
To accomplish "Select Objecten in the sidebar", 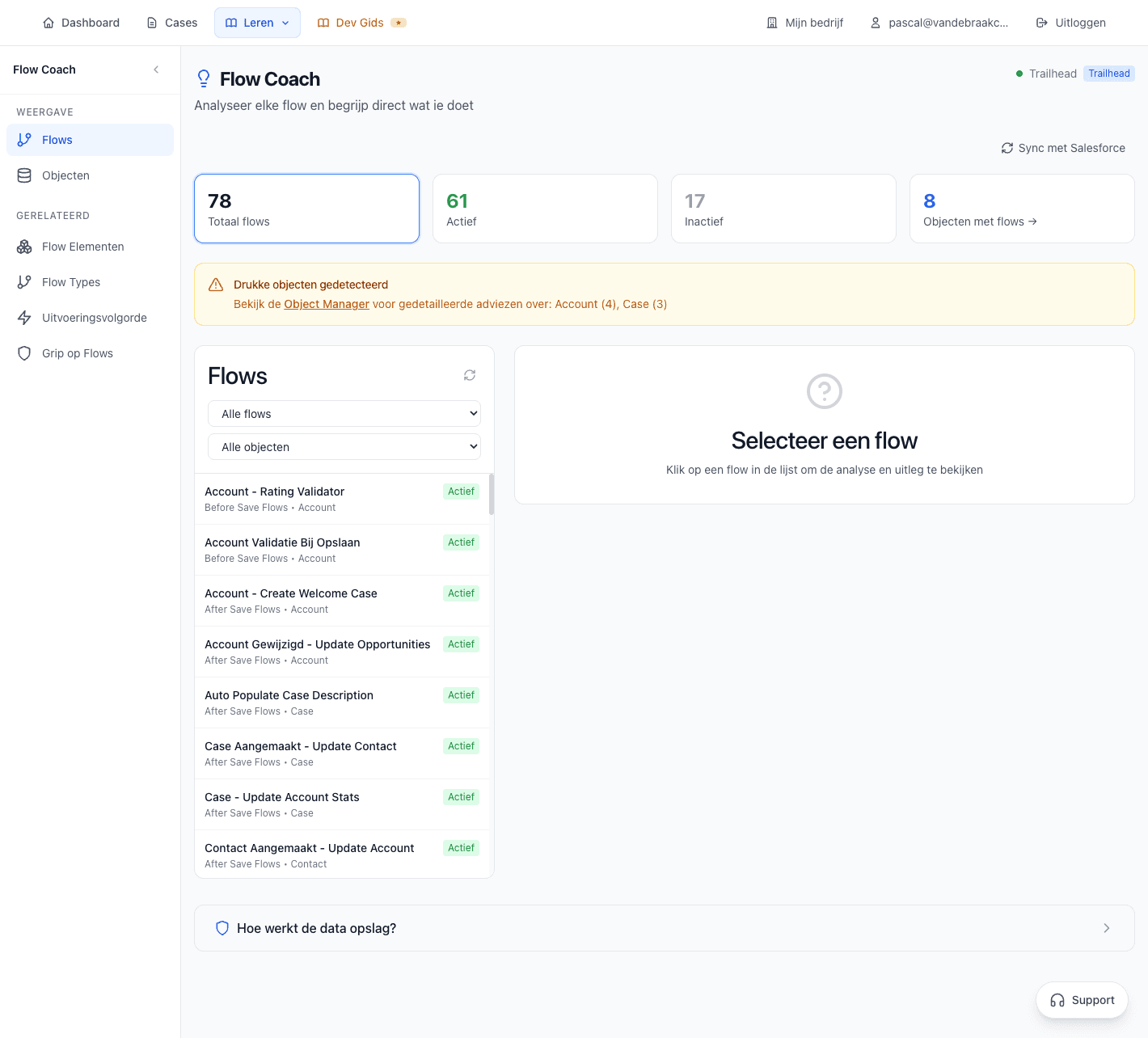I will click(90, 175).
